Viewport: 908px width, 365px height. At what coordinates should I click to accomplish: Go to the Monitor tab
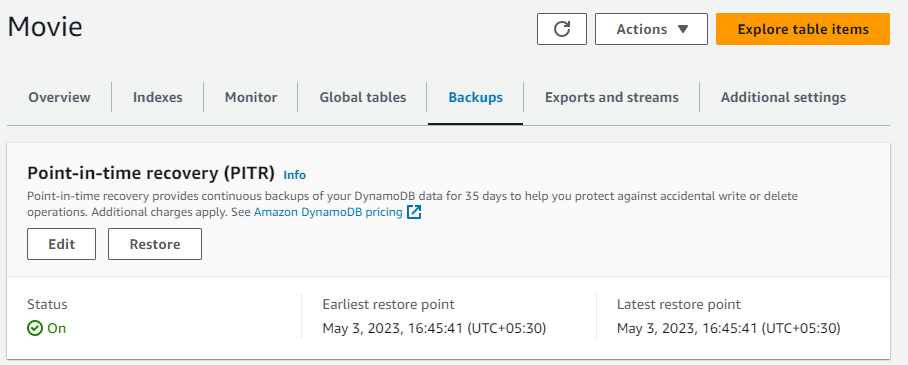[251, 97]
